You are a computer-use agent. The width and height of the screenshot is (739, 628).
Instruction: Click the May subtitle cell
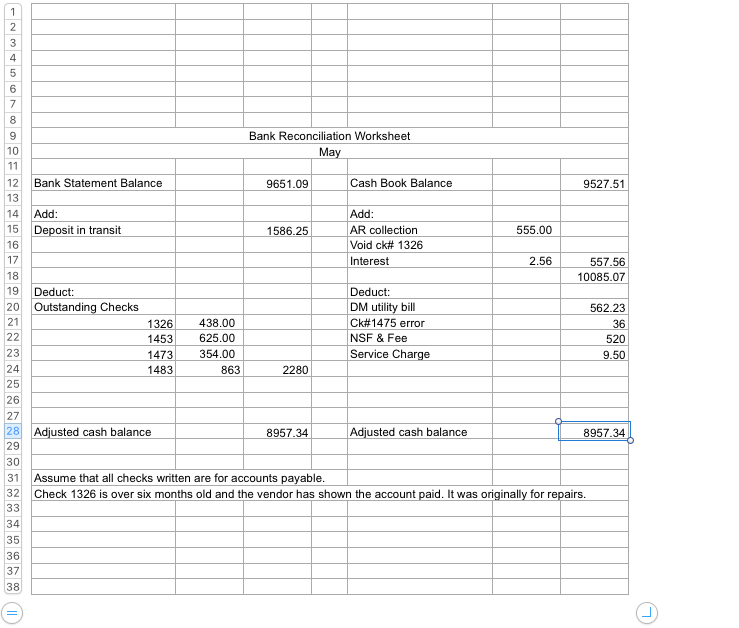[x=329, y=151]
